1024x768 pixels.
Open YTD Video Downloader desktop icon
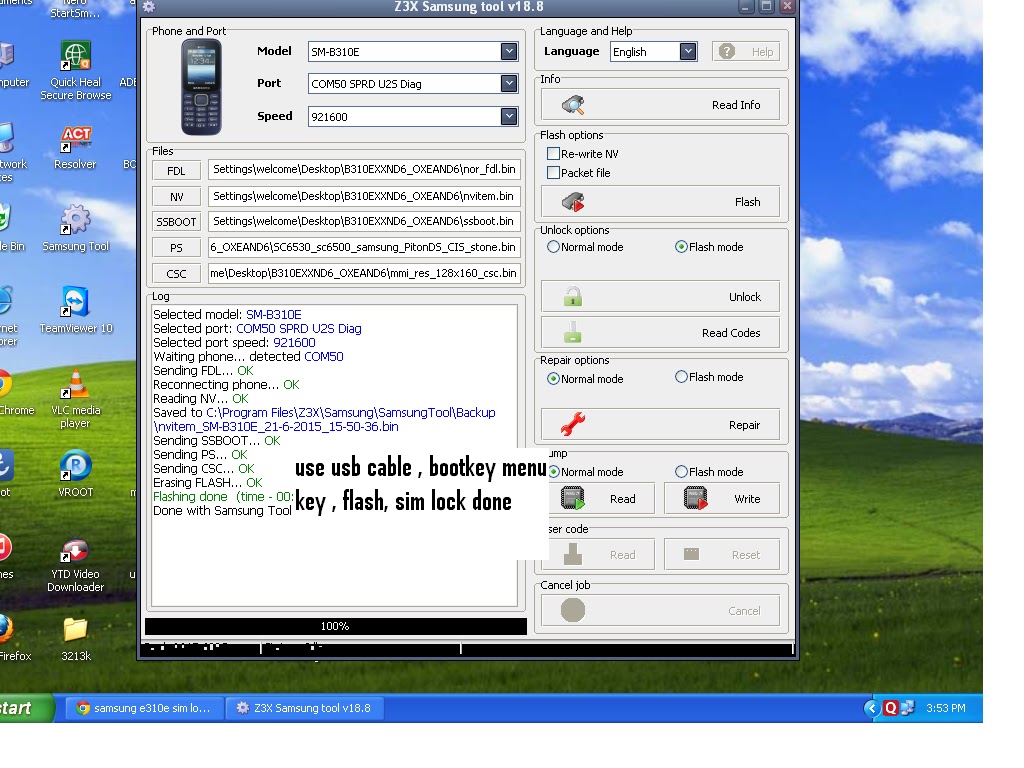point(76,565)
